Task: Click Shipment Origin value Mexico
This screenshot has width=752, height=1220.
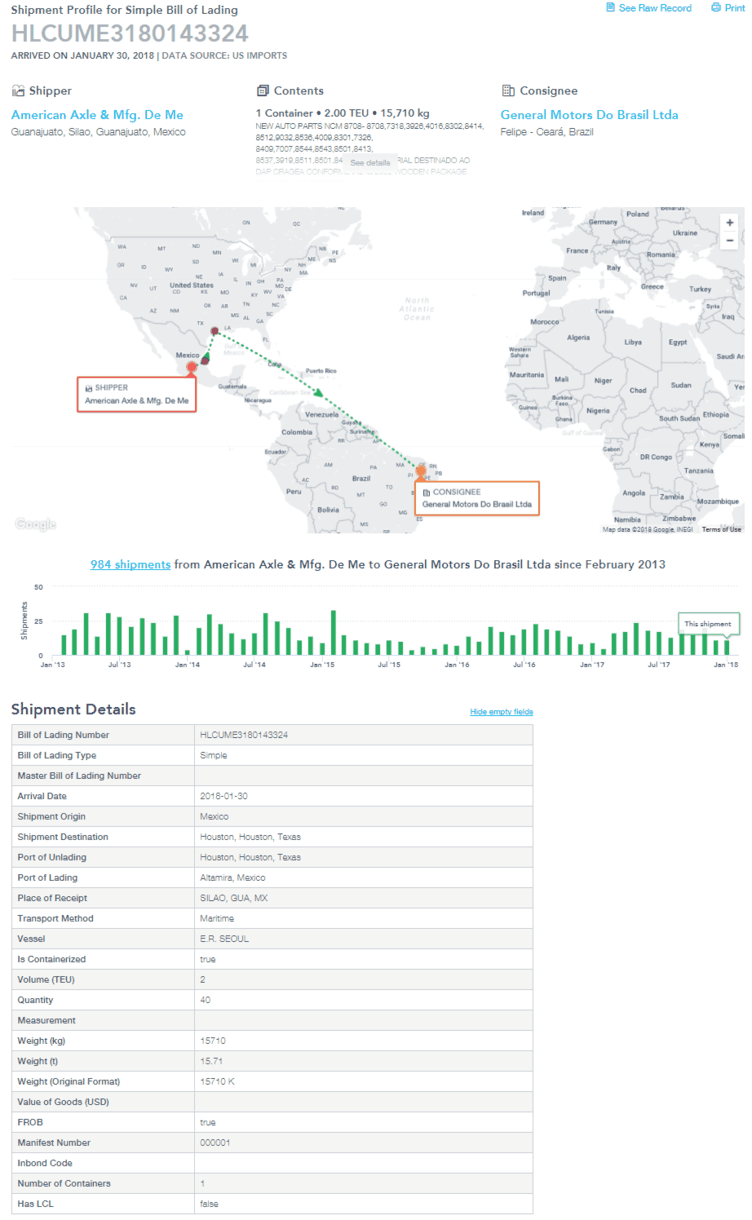Action: [214, 816]
